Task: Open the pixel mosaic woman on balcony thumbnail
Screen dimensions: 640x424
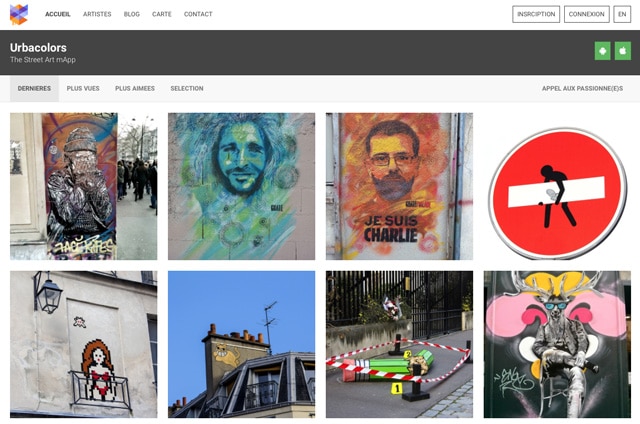Action: pos(84,344)
